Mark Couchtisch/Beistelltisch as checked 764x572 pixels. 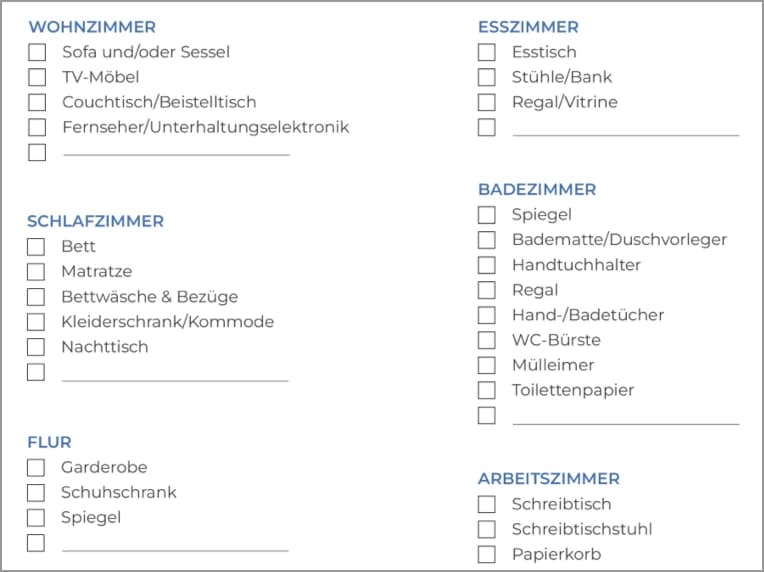tap(37, 102)
